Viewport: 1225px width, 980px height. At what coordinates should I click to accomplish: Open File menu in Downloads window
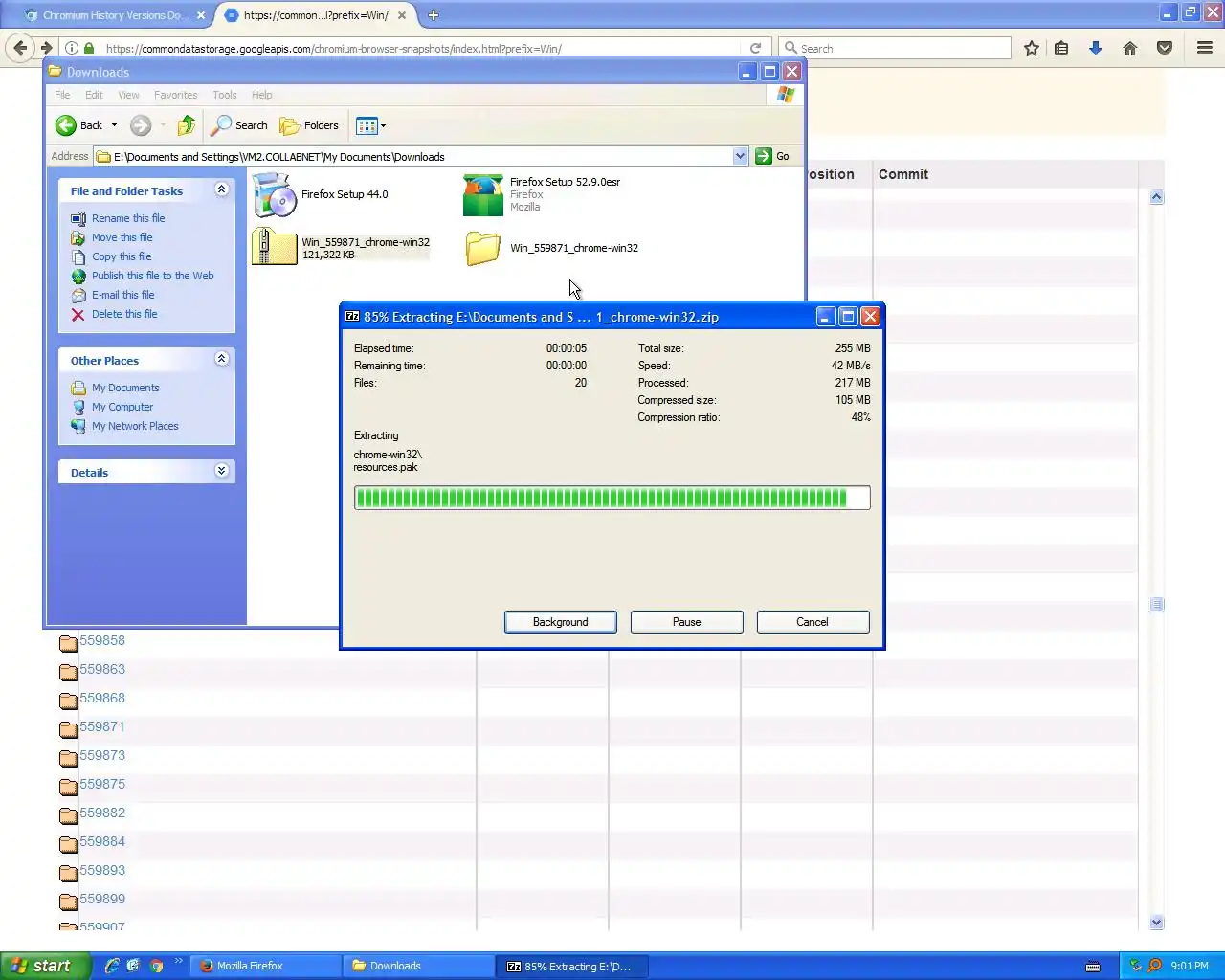click(x=62, y=95)
